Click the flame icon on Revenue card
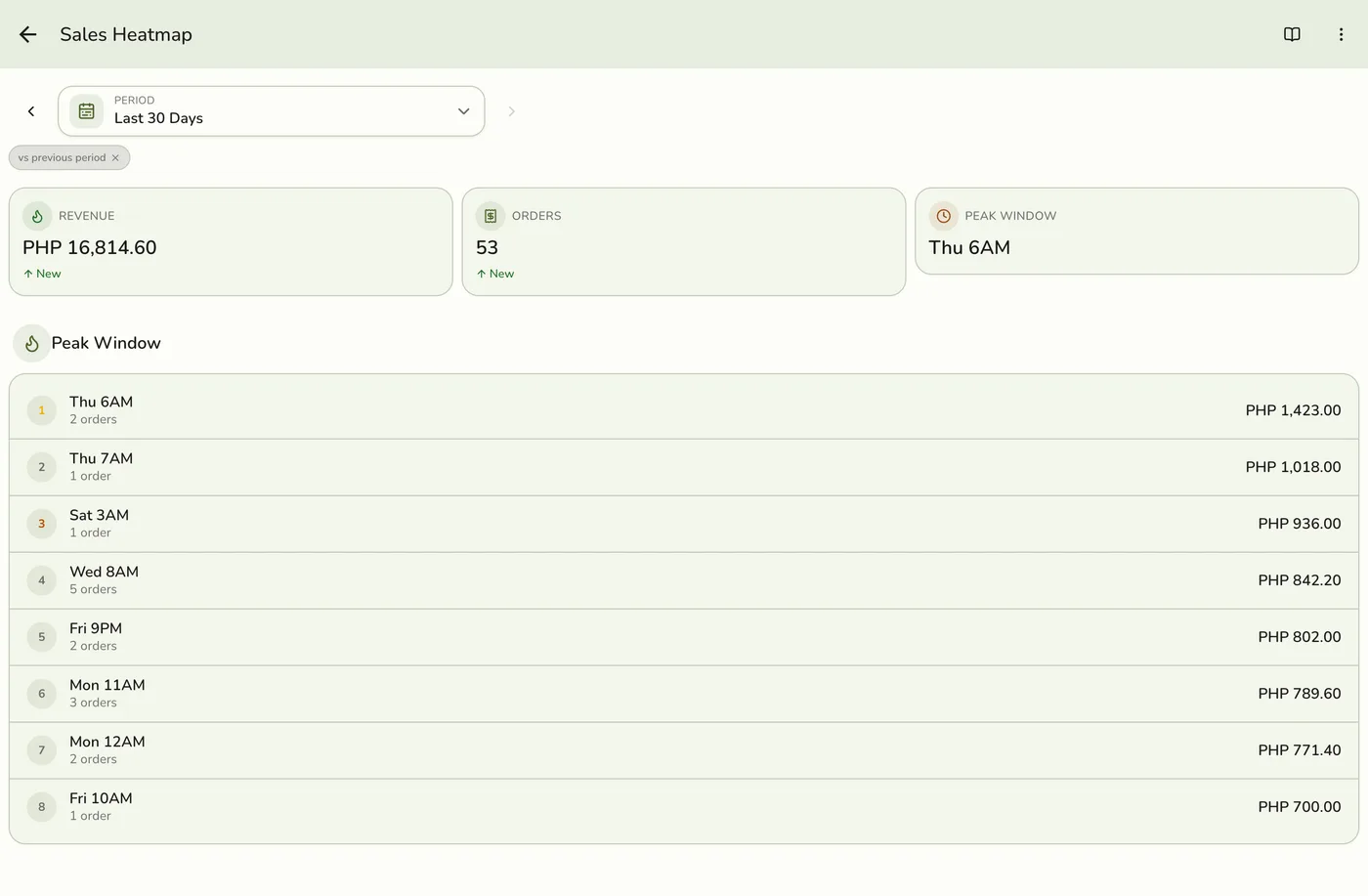Screen dimensions: 1368x896 point(37,216)
